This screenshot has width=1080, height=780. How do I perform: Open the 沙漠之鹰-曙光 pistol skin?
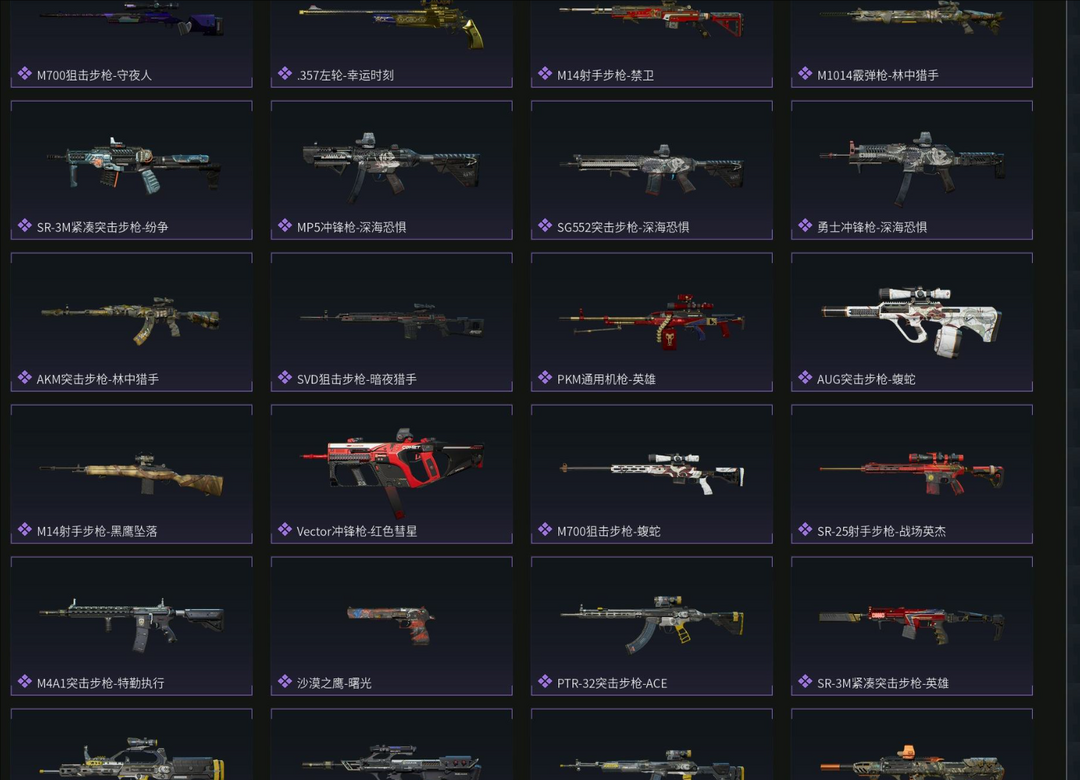pyautogui.click(x=391, y=626)
